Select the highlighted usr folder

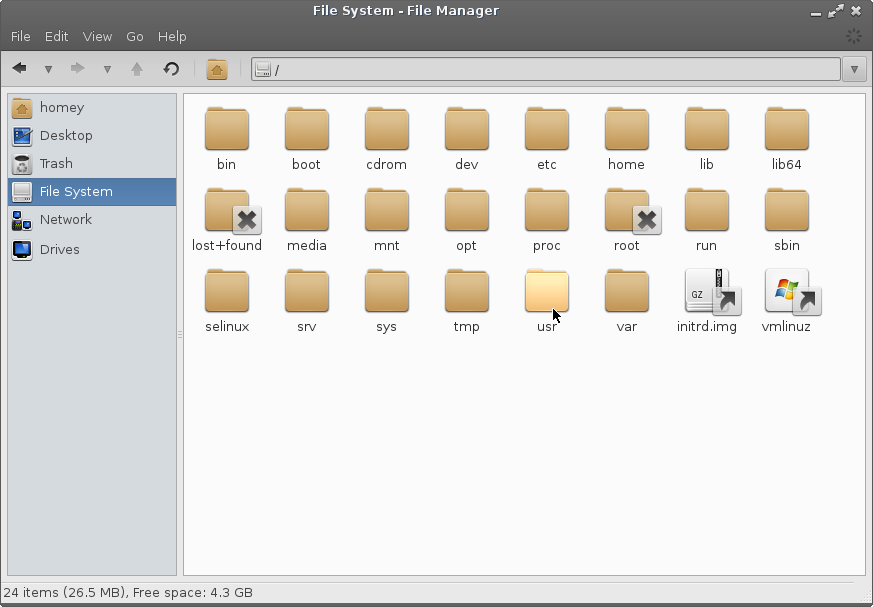(547, 291)
